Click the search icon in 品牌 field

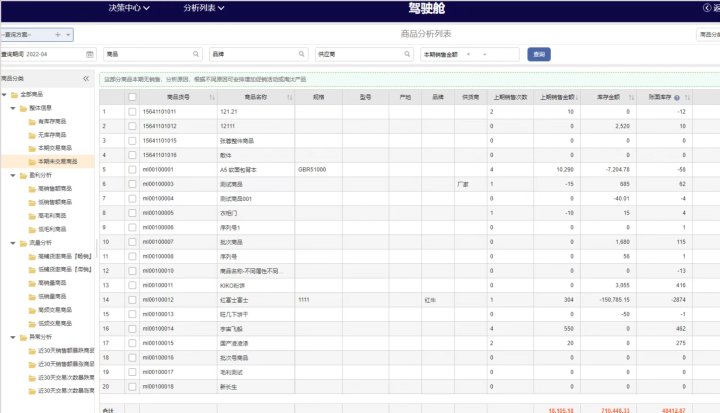pyautogui.click(x=300, y=54)
